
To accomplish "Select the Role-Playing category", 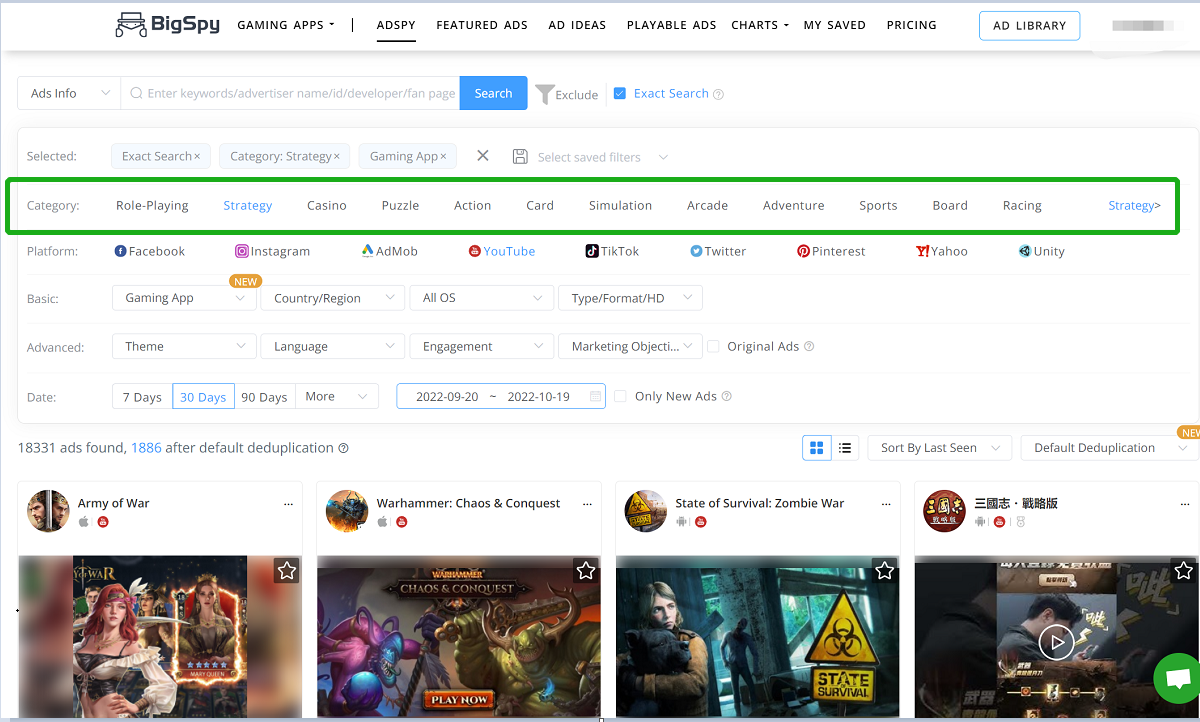I will 152,205.
